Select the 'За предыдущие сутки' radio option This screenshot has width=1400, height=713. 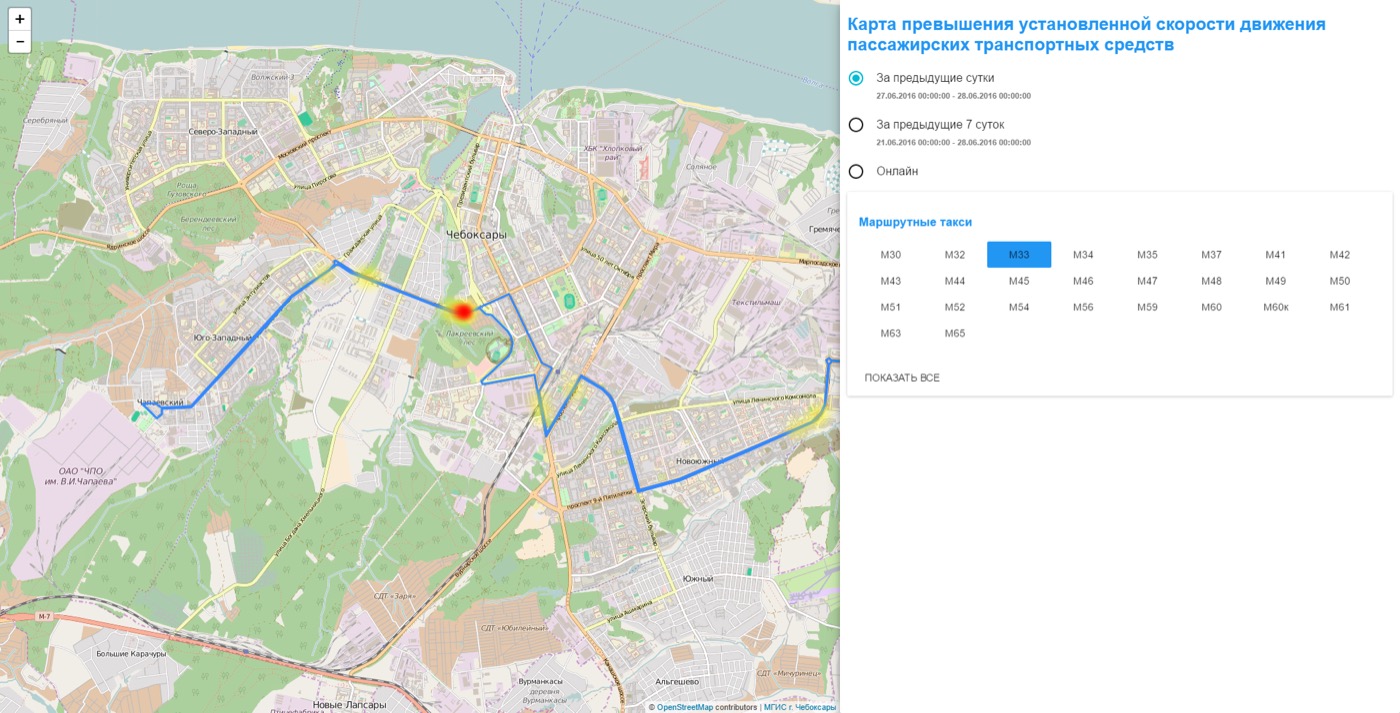856,78
